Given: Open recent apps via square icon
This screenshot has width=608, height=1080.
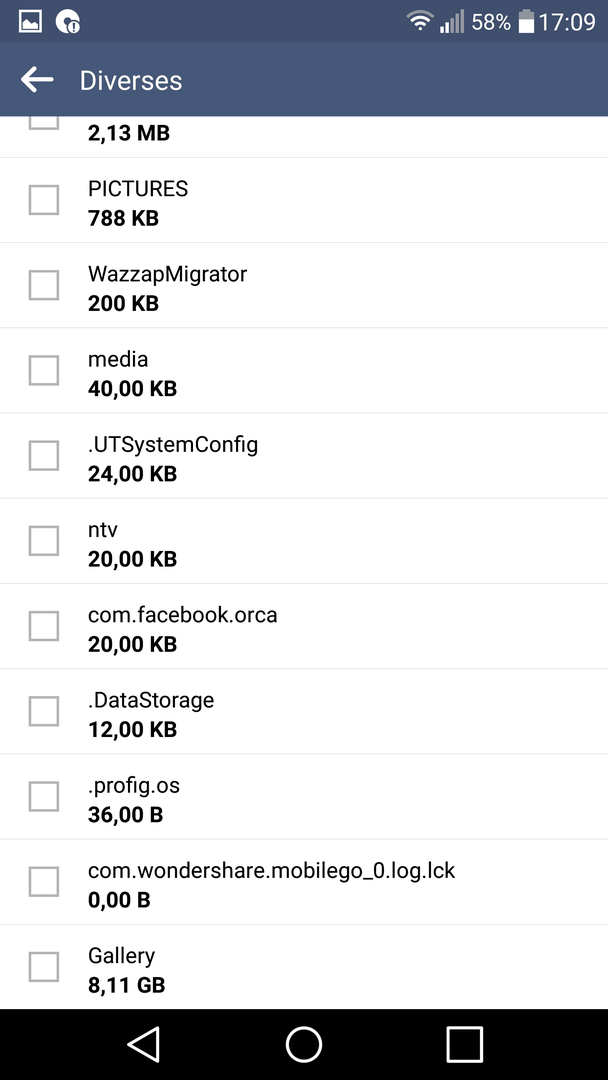Looking at the screenshot, I should pos(464,1044).
